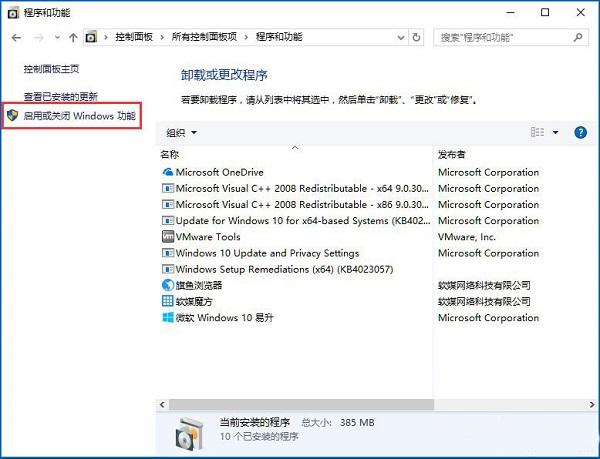Click VMware, Inc. publisher cell
This screenshot has height=459, width=600.
pyautogui.click(x=467, y=237)
